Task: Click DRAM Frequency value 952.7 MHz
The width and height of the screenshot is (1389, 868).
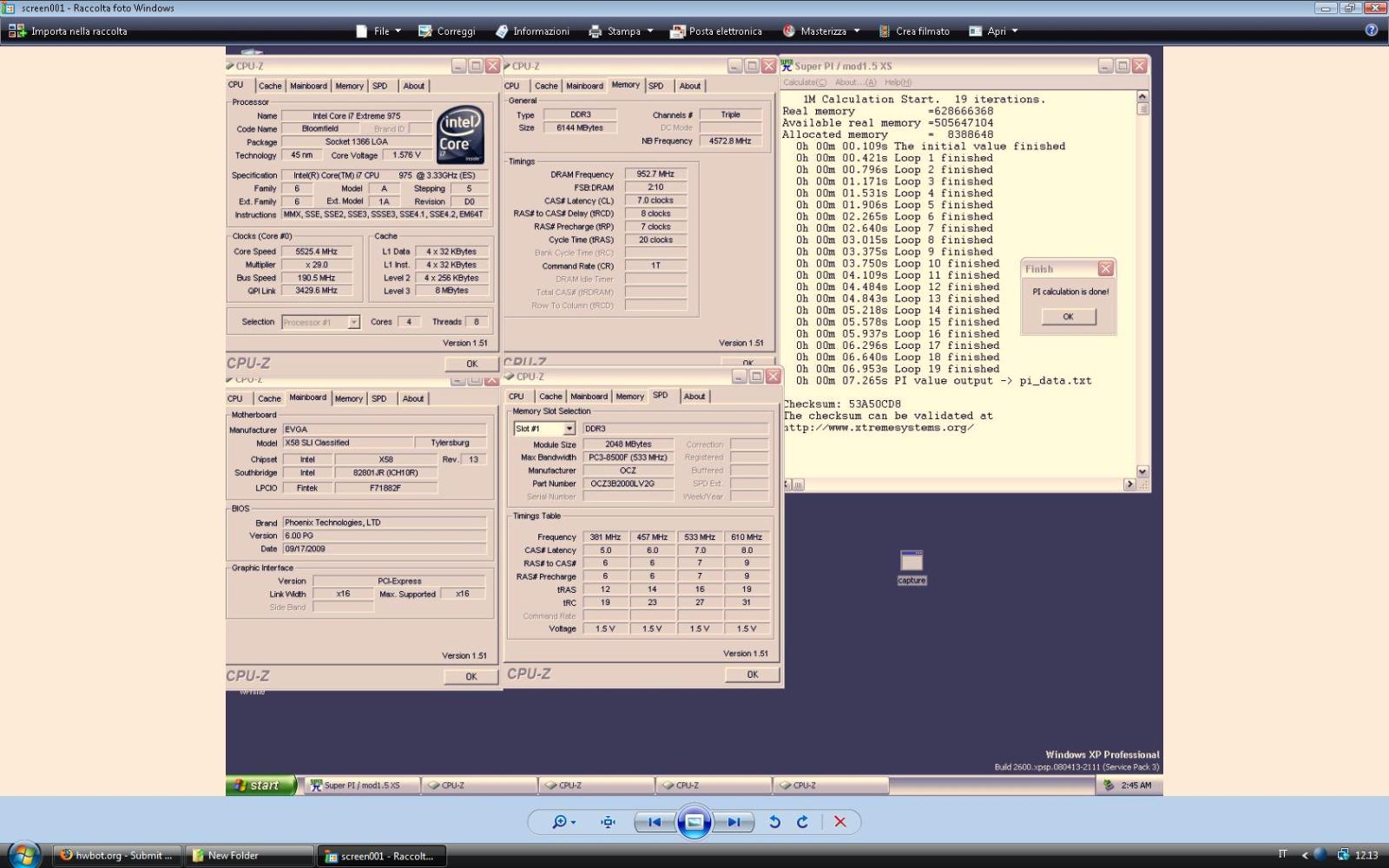Action: pos(655,174)
